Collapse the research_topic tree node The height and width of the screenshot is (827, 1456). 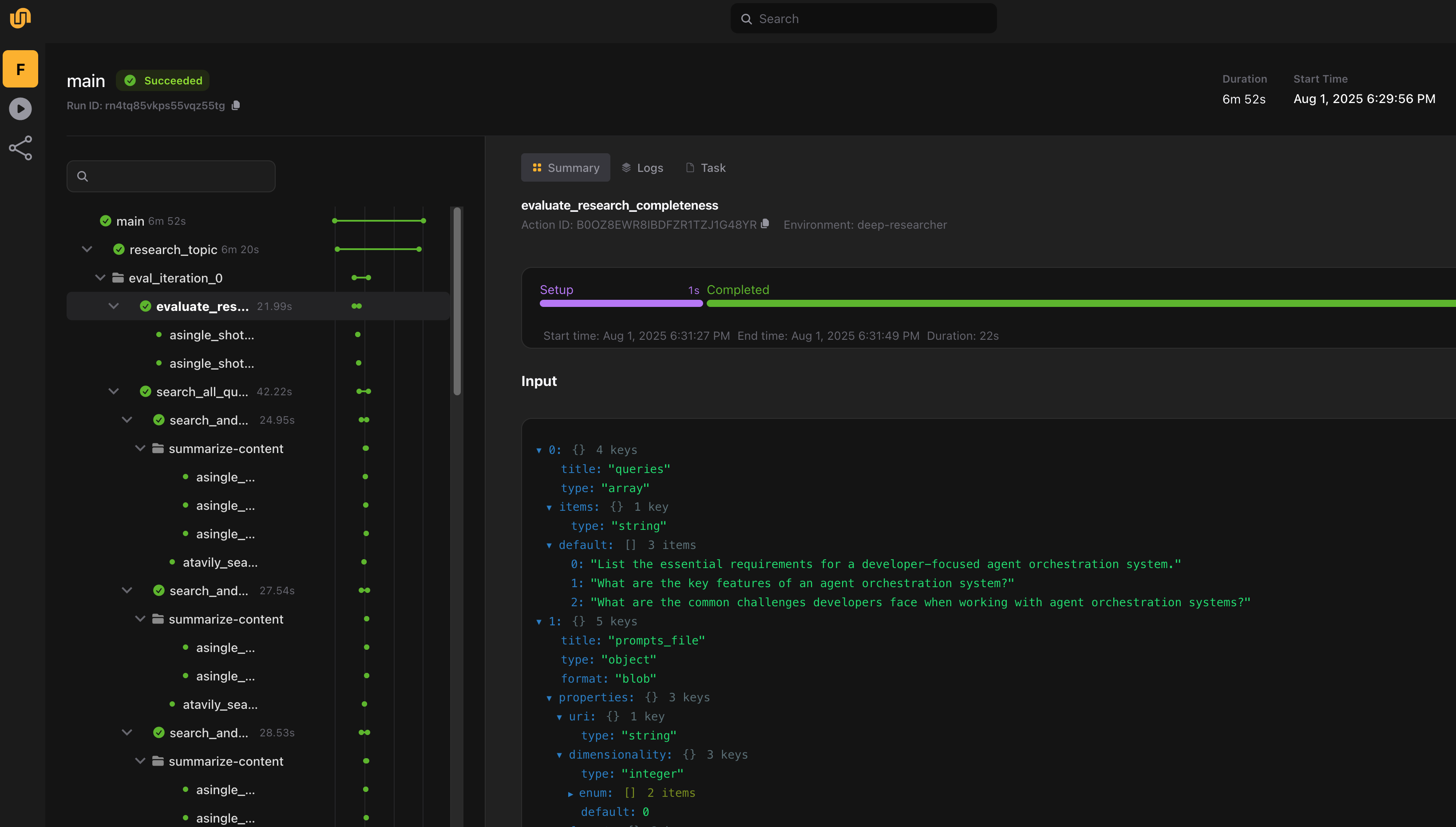click(87, 249)
